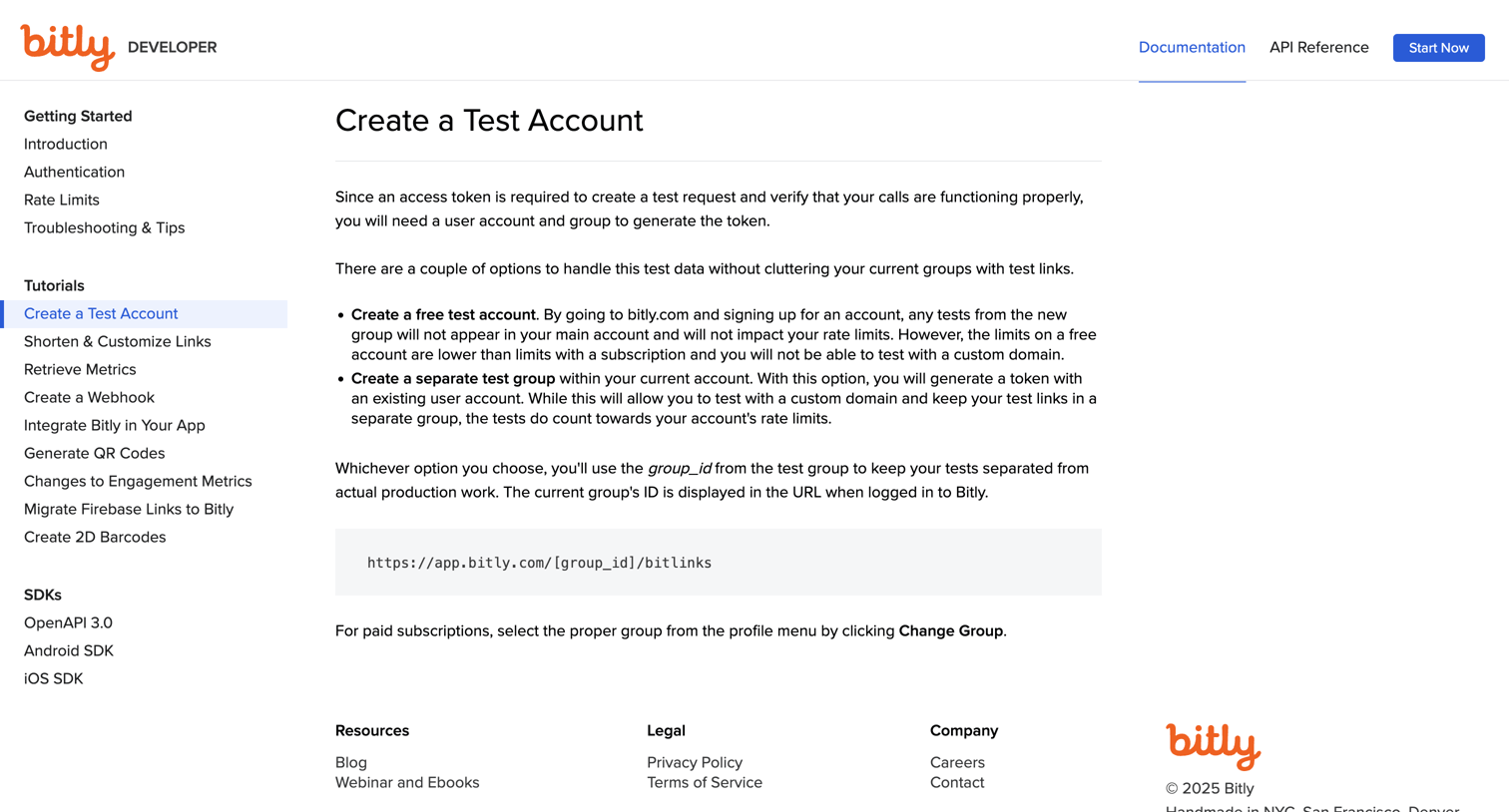Go to the Authentication page
The image size is (1509, 812).
(74, 172)
